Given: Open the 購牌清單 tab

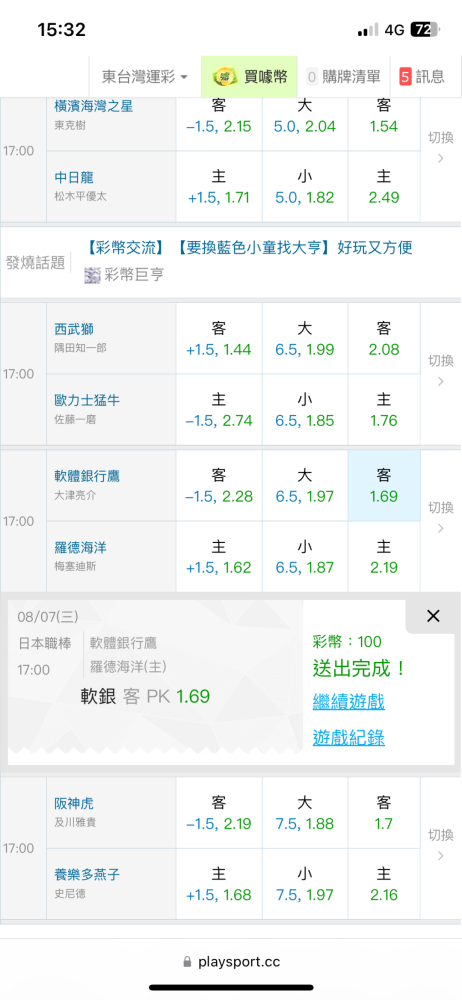Looking at the screenshot, I should pos(343,77).
